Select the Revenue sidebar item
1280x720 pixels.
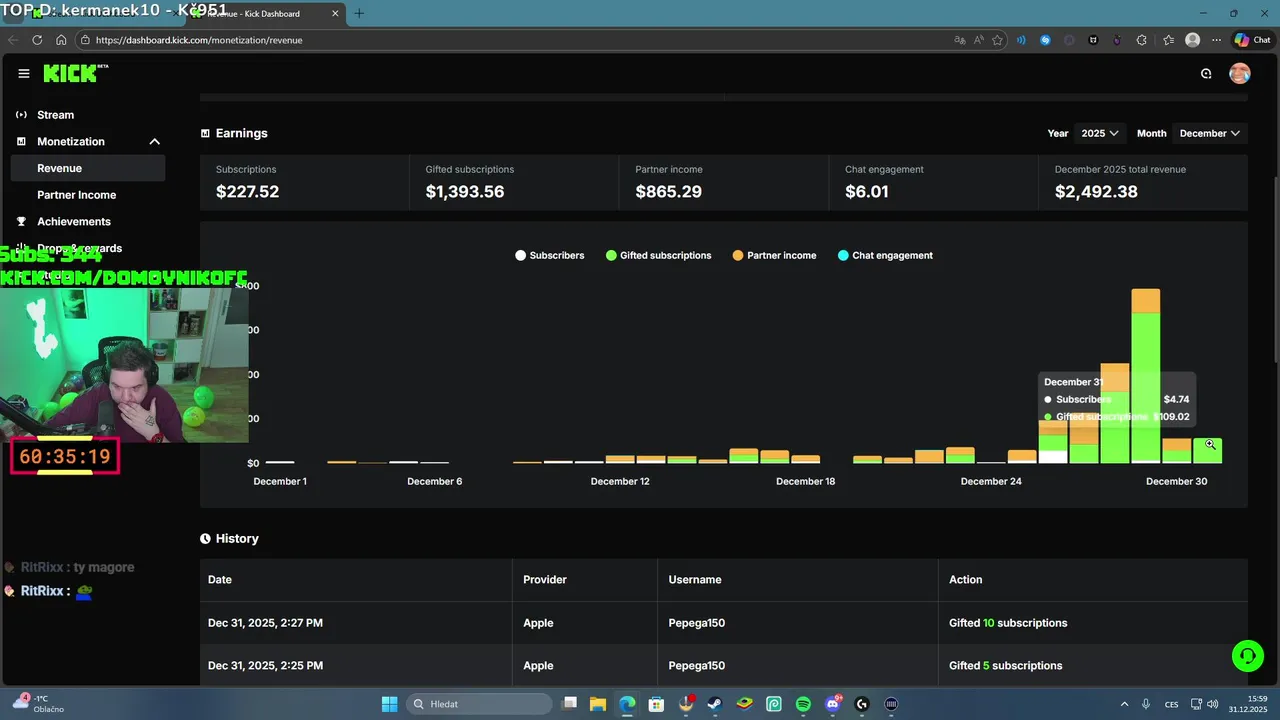[x=88, y=168]
